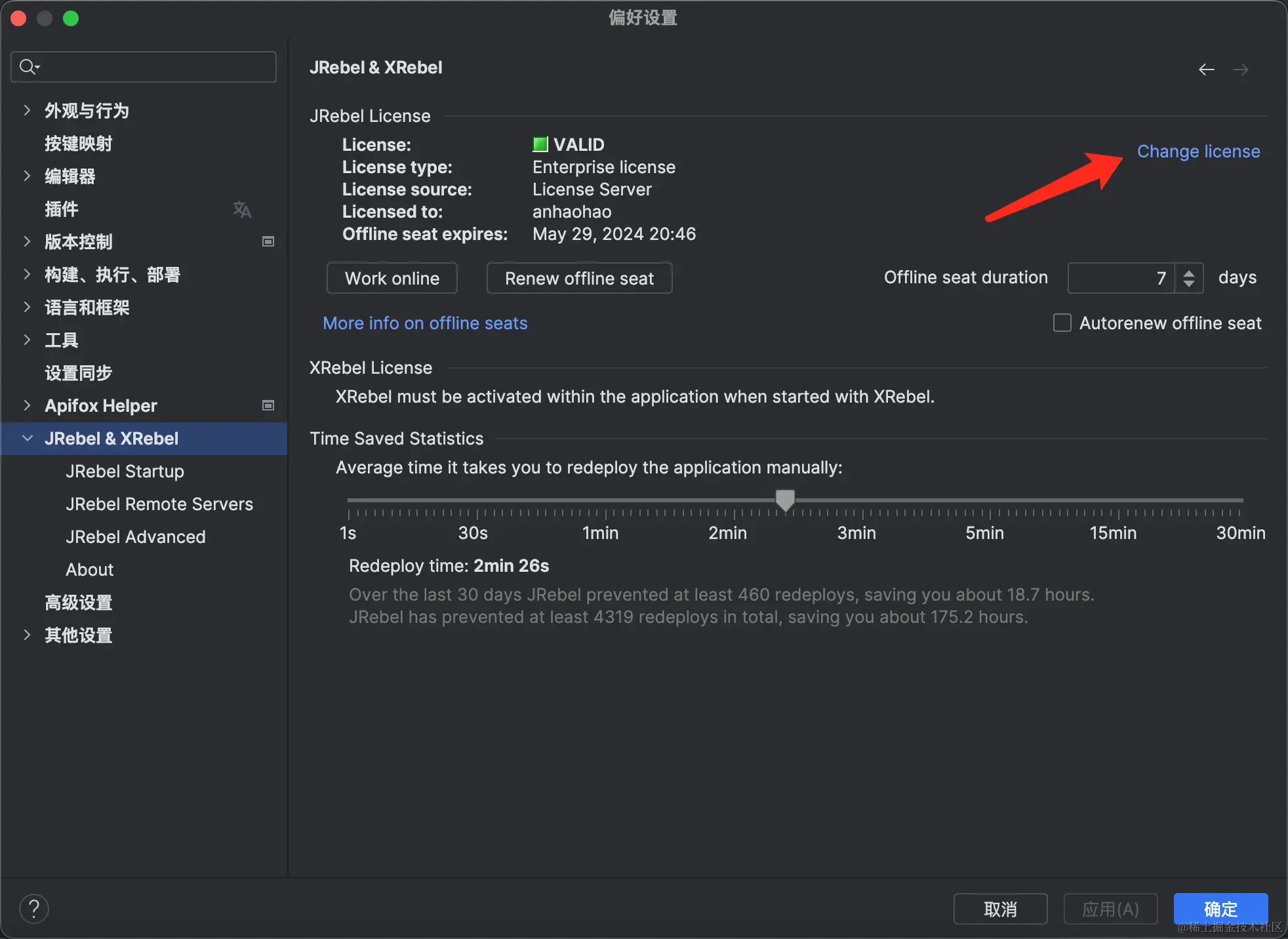Image resolution: width=1288 pixels, height=939 pixels.
Task: Open 高级设置 settings page
Action: [x=79, y=603]
